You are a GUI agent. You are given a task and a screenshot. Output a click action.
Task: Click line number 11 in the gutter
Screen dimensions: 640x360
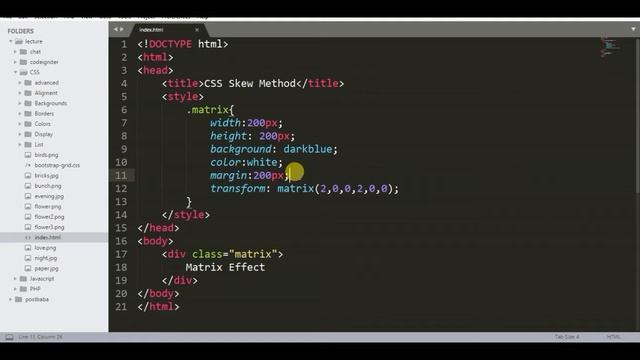tap(121, 176)
